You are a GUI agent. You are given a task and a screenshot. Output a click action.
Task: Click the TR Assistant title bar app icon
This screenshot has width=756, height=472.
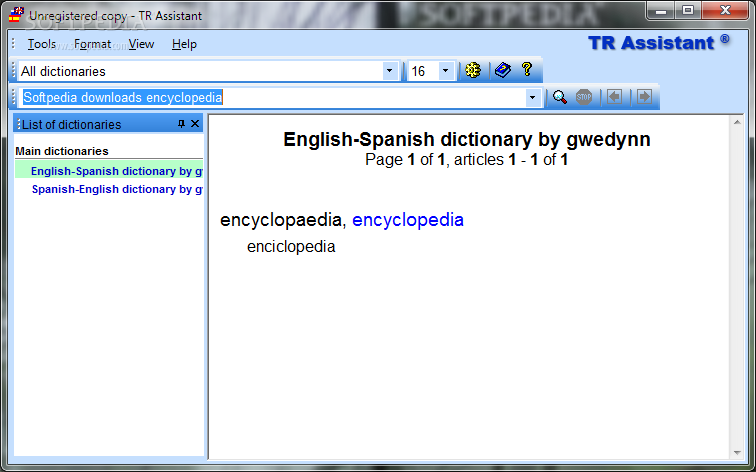click(16, 14)
